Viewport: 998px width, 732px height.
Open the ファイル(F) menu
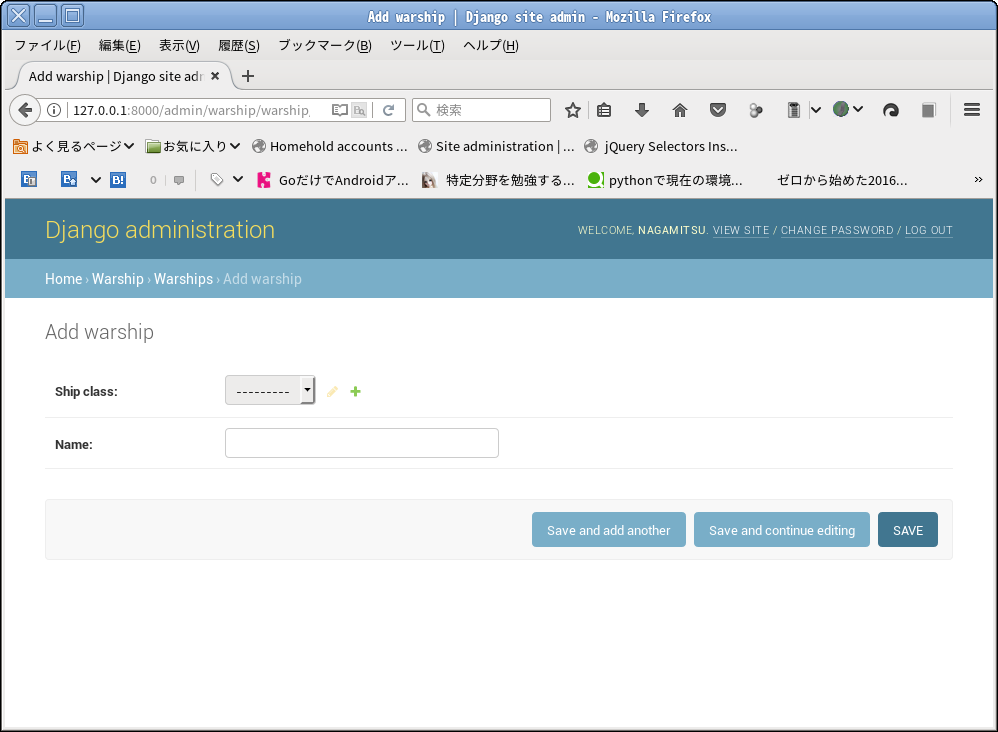tap(48, 45)
